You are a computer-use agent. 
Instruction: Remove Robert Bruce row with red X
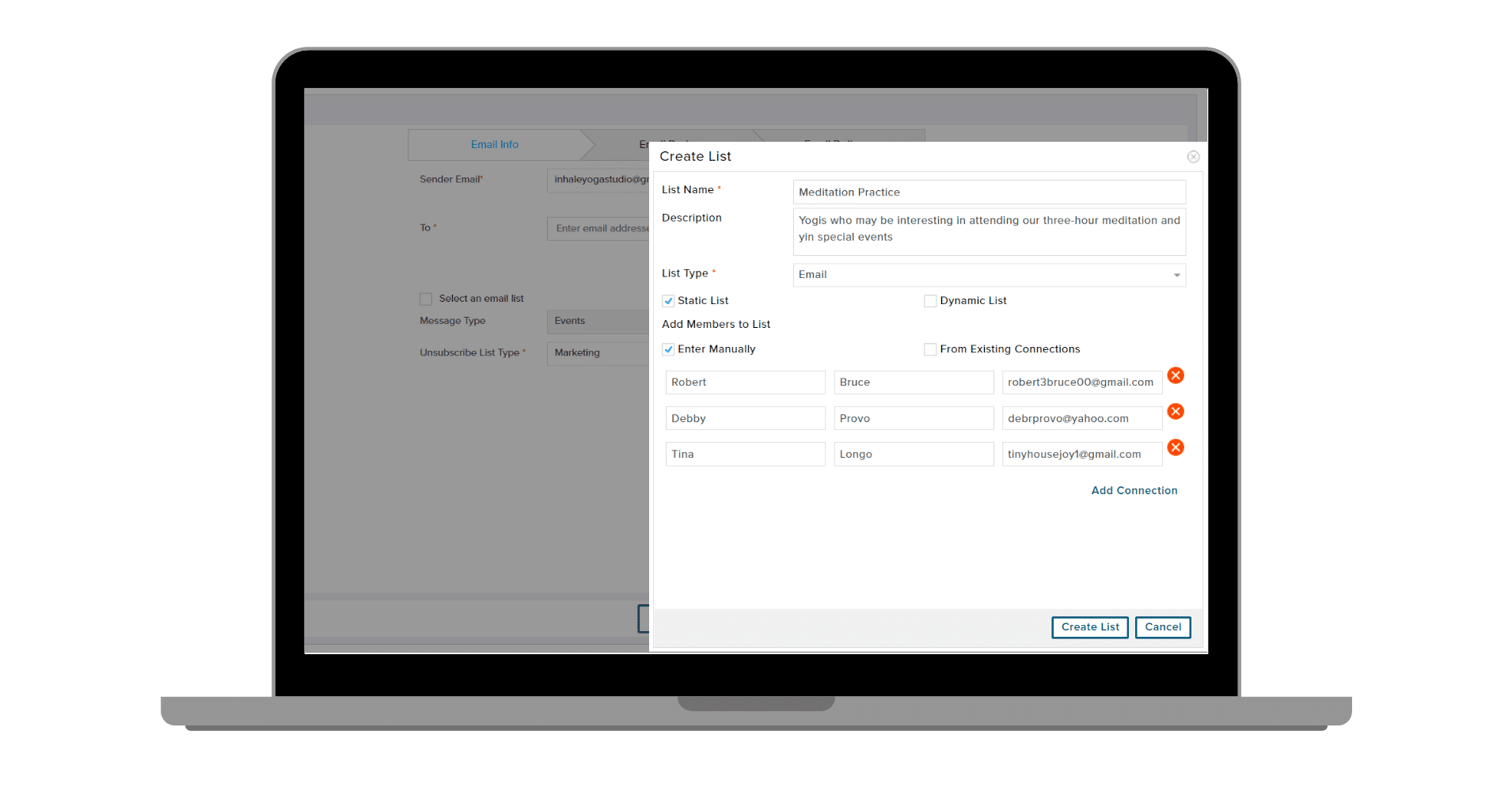pyautogui.click(x=1176, y=375)
